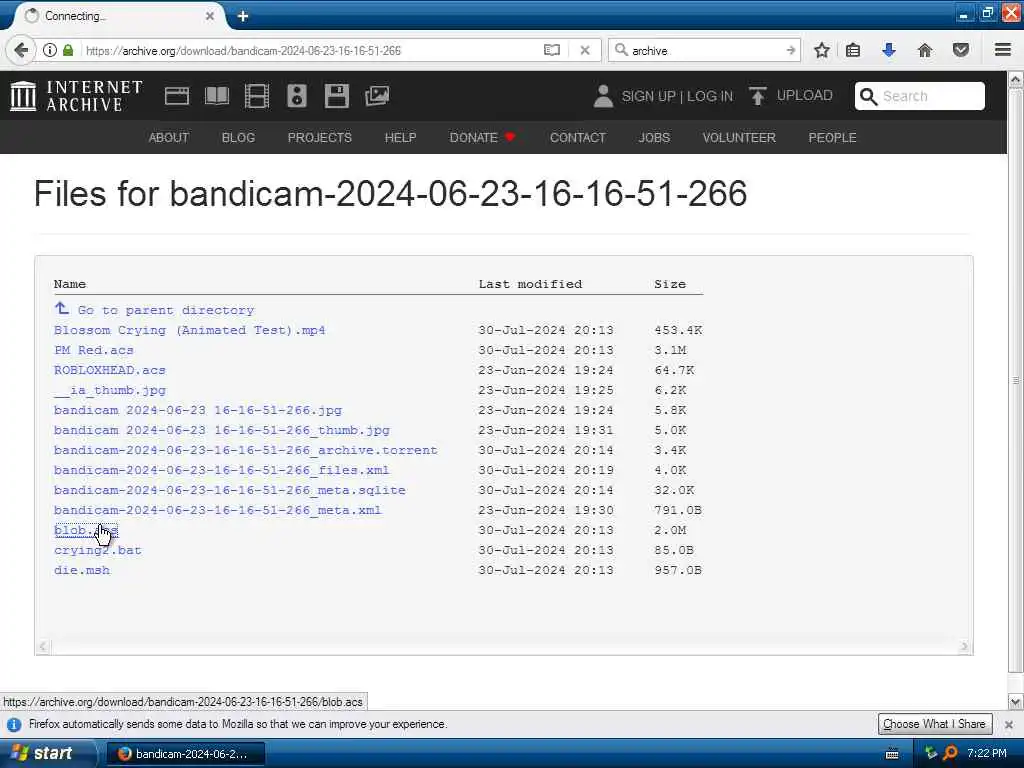Download the _archive.torrent file
The height and width of the screenshot is (768, 1024).
[x=246, y=450]
